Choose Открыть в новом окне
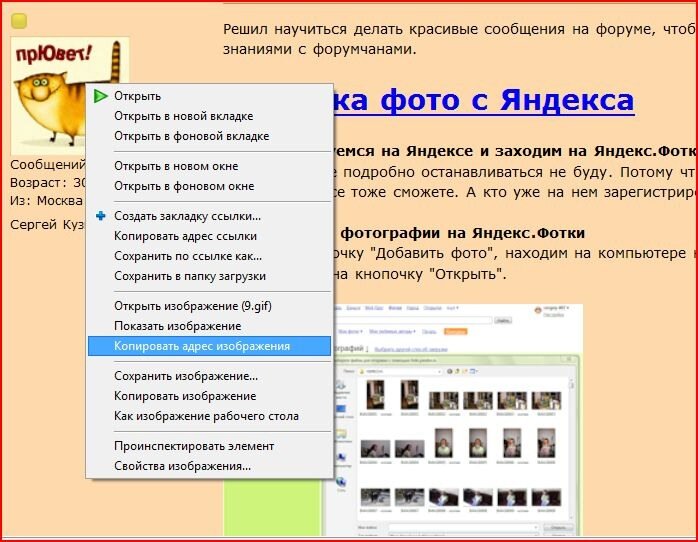Viewport: 698px width, 542px height. pyautogui.click(x=176, y=166)
